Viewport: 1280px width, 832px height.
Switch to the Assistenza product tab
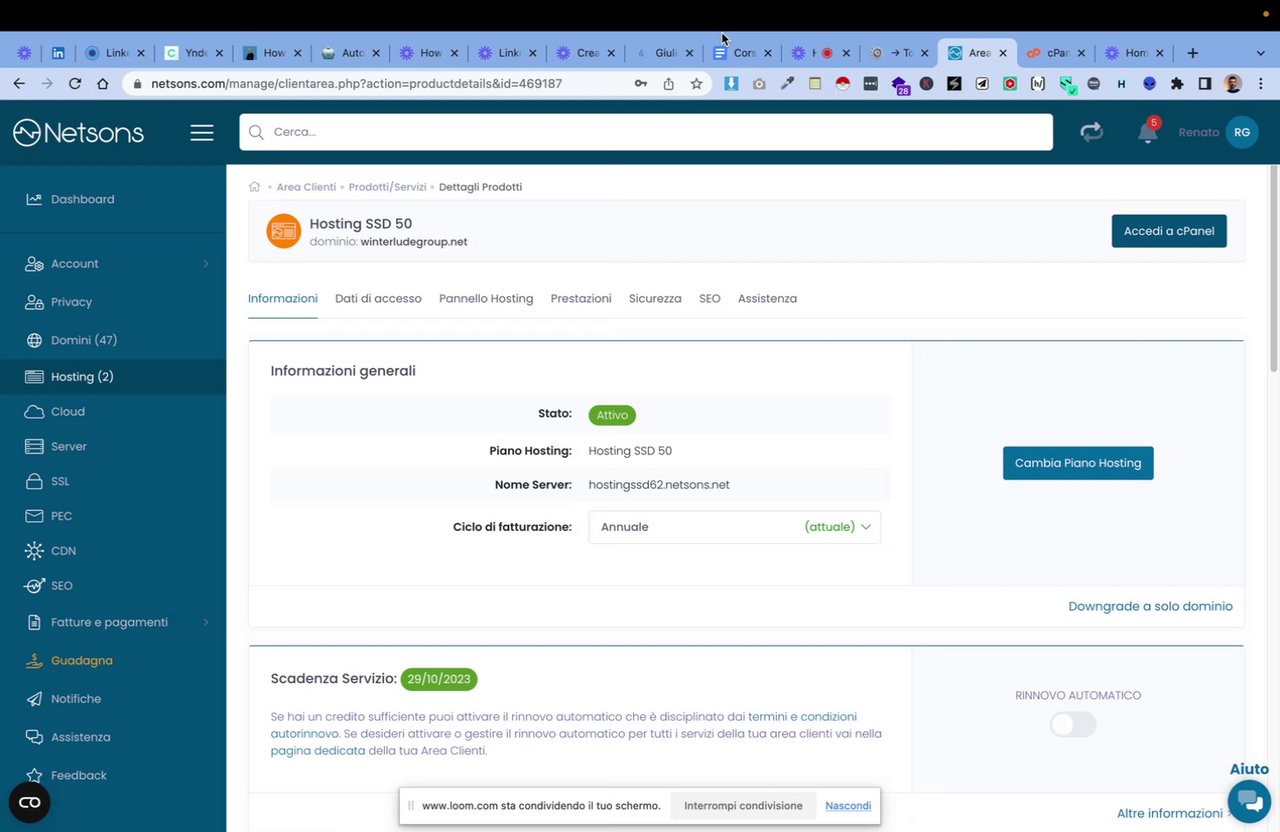coord(767,299)
